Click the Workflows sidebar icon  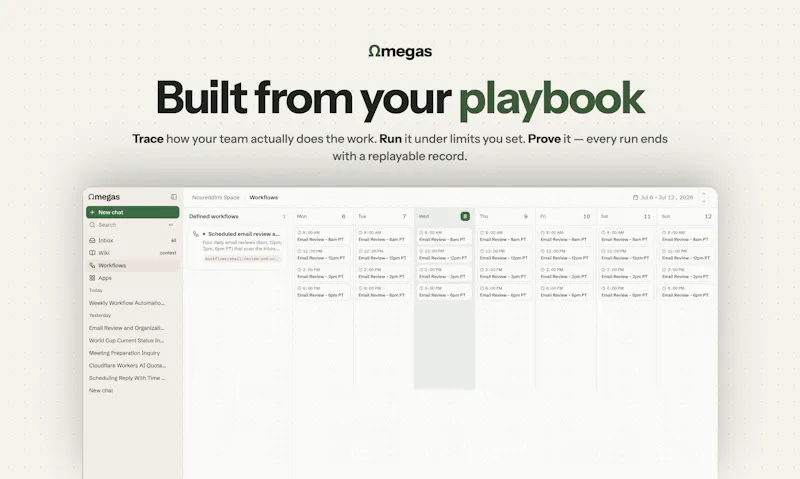point(92,265)
